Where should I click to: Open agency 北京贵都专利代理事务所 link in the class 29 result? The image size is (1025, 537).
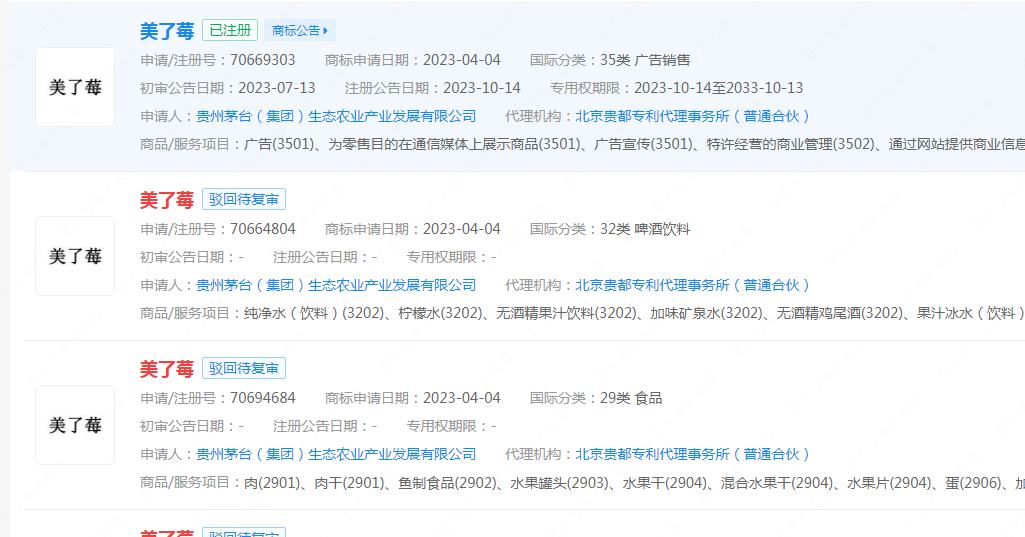[692, 454]
